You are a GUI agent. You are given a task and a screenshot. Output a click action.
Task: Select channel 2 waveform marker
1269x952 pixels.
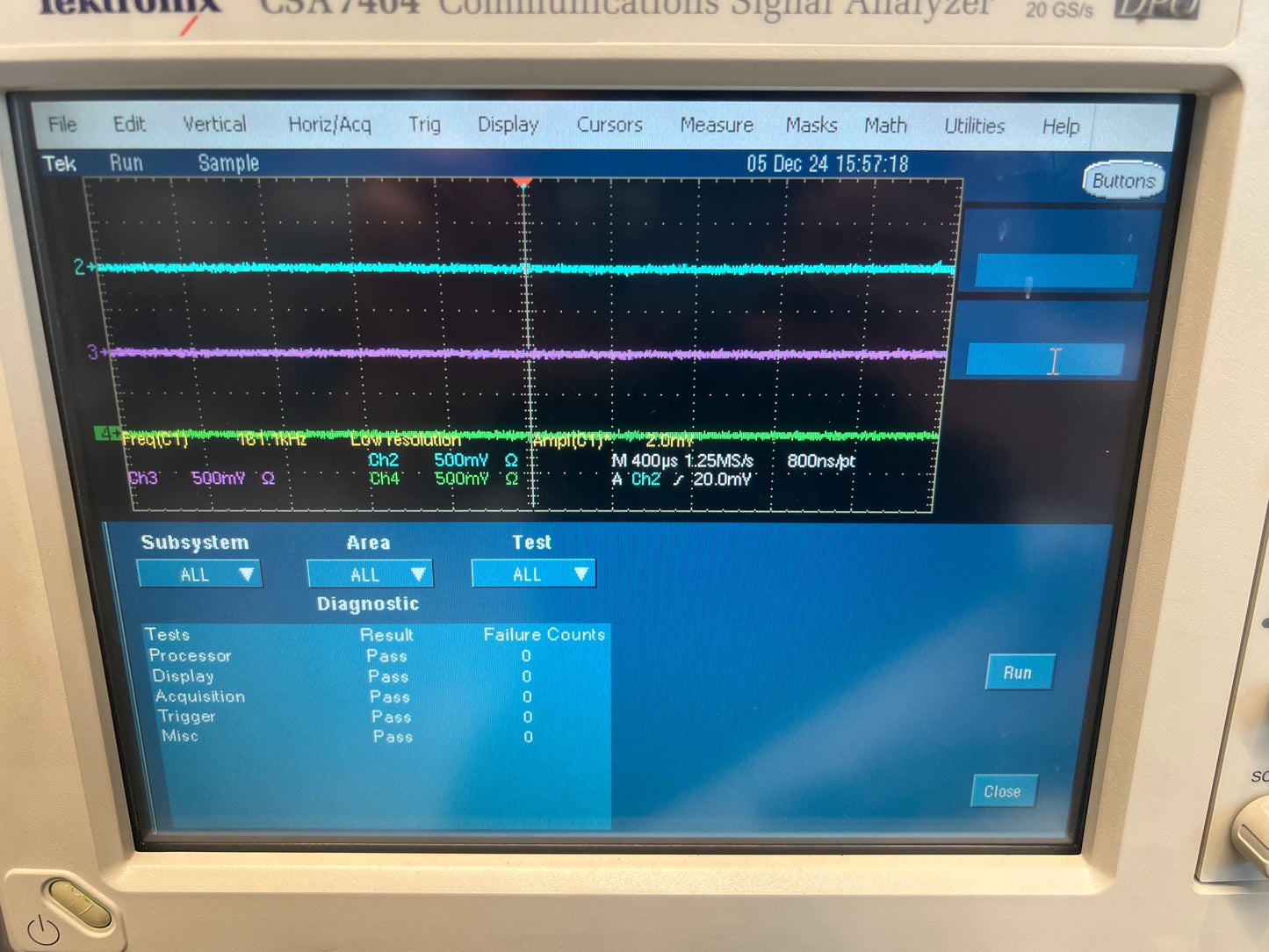click(82, 266)
